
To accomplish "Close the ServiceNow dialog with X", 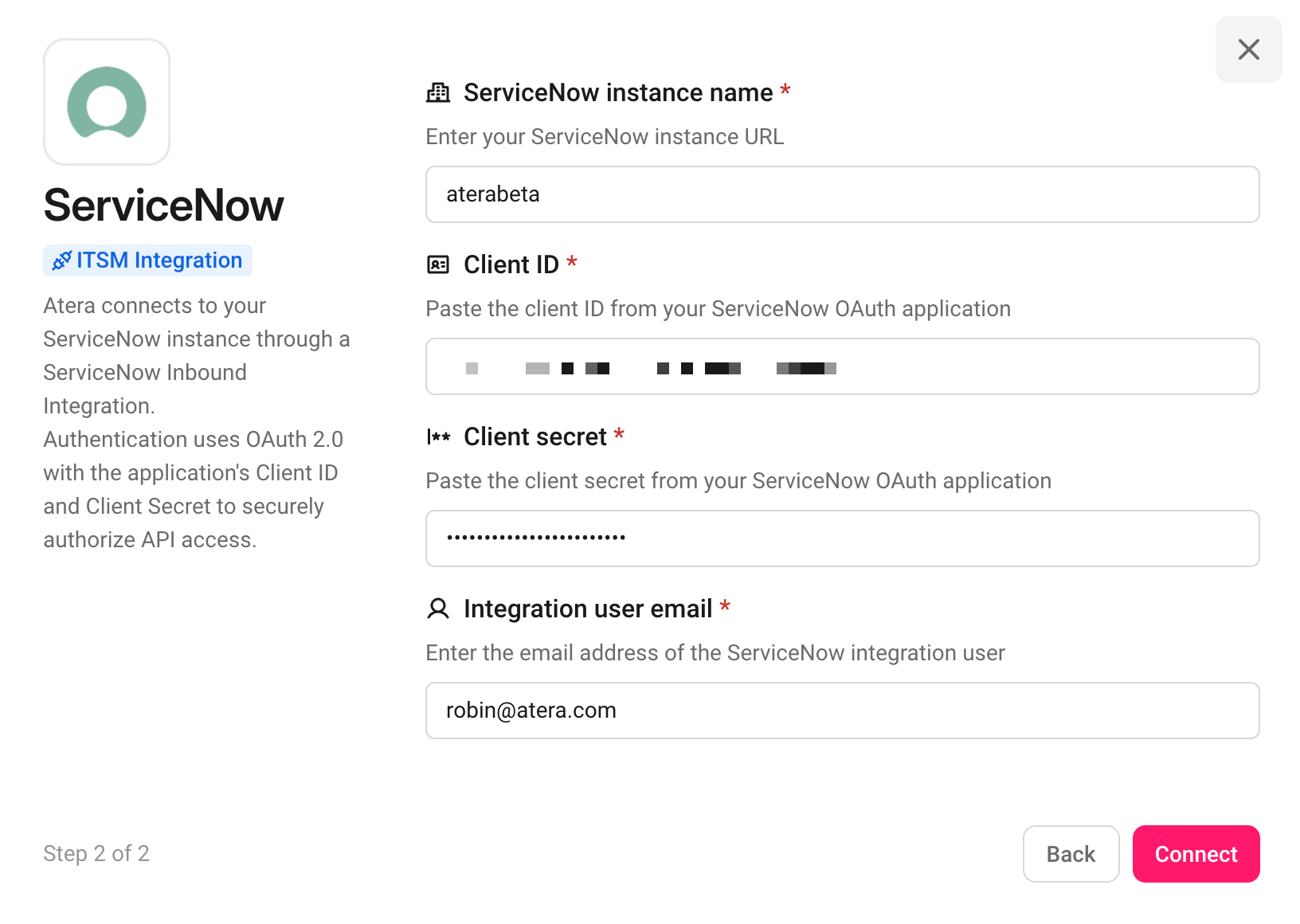I will coord(1248,49).
